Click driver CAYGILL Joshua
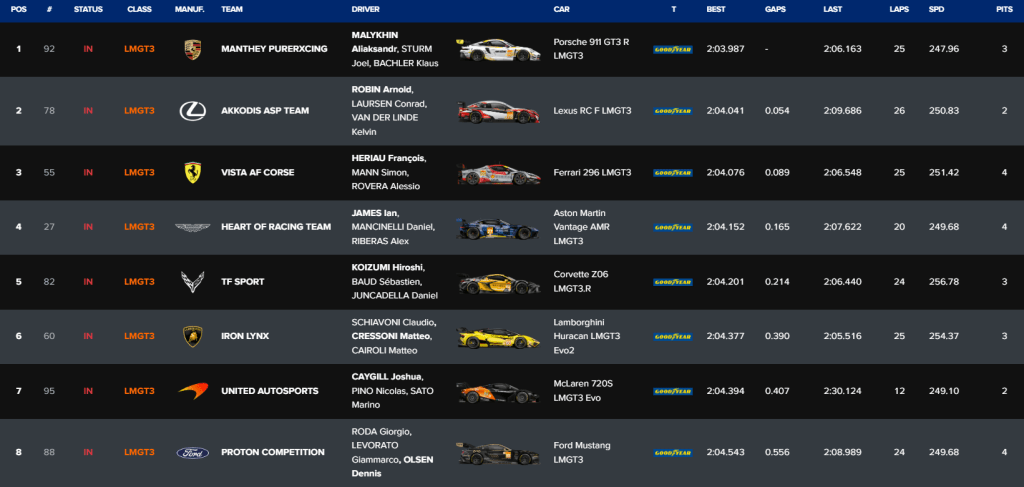 pyautogui.click(x=386, y=377)
